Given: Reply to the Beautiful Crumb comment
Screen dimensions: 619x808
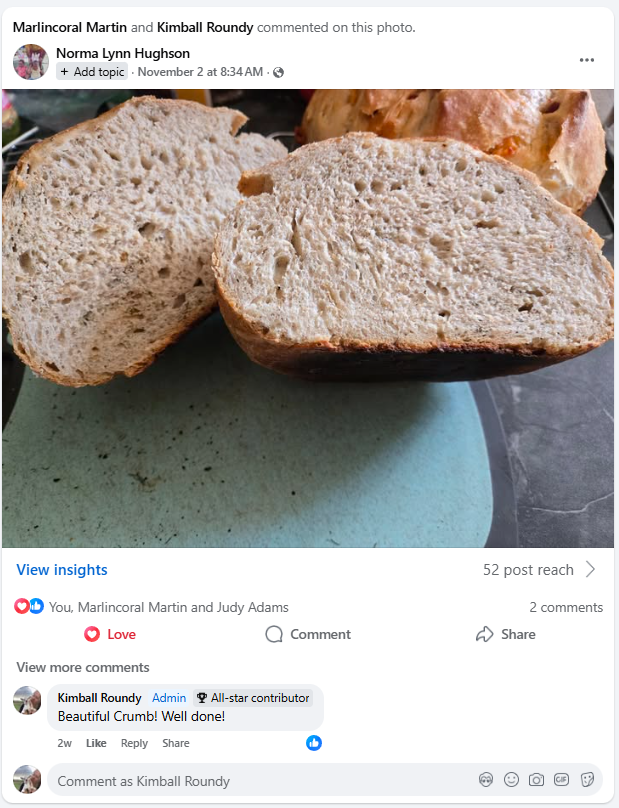Looking at the screenshot, I should [x=134, y=743].
